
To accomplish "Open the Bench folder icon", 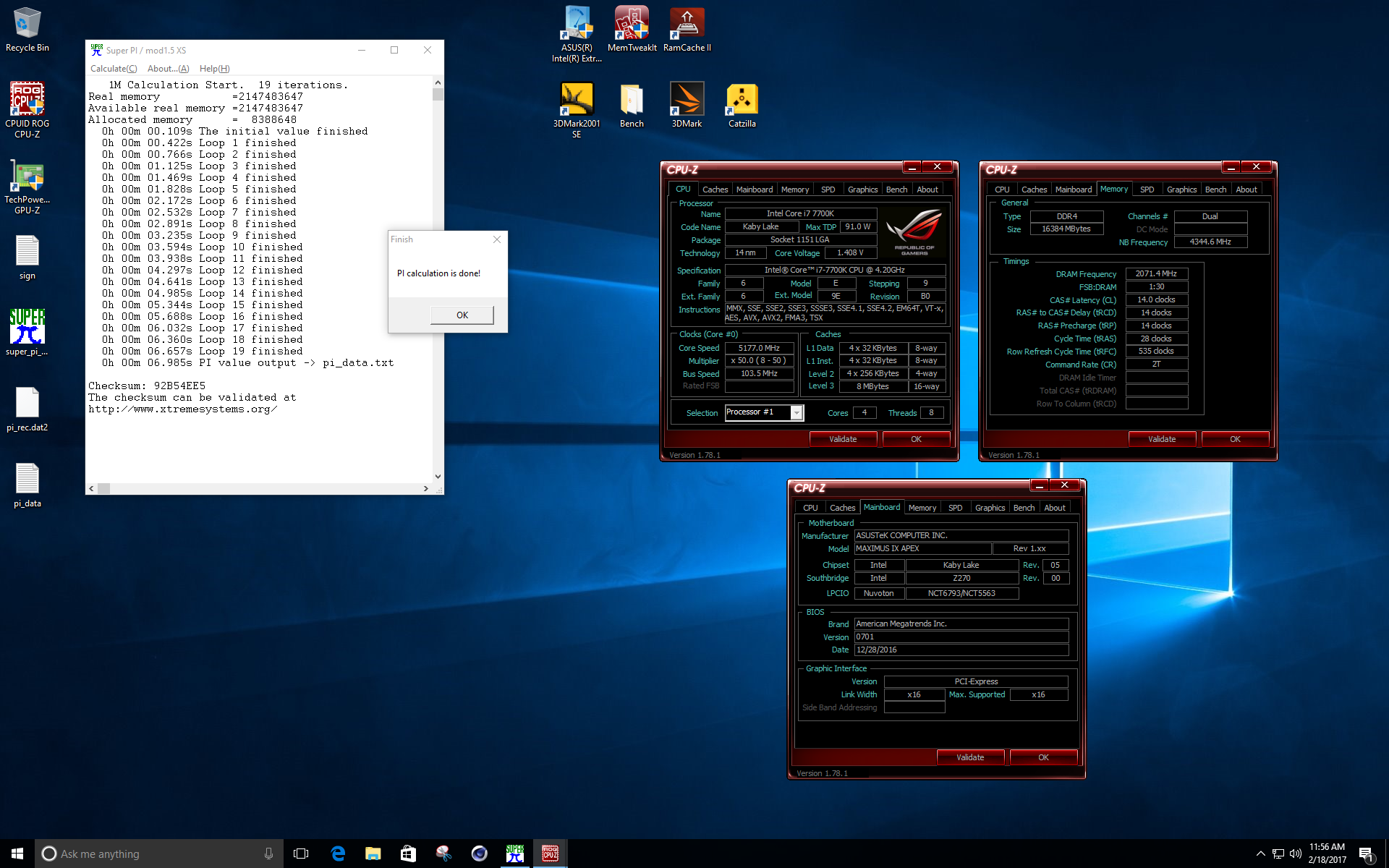I will pos(632,106).
